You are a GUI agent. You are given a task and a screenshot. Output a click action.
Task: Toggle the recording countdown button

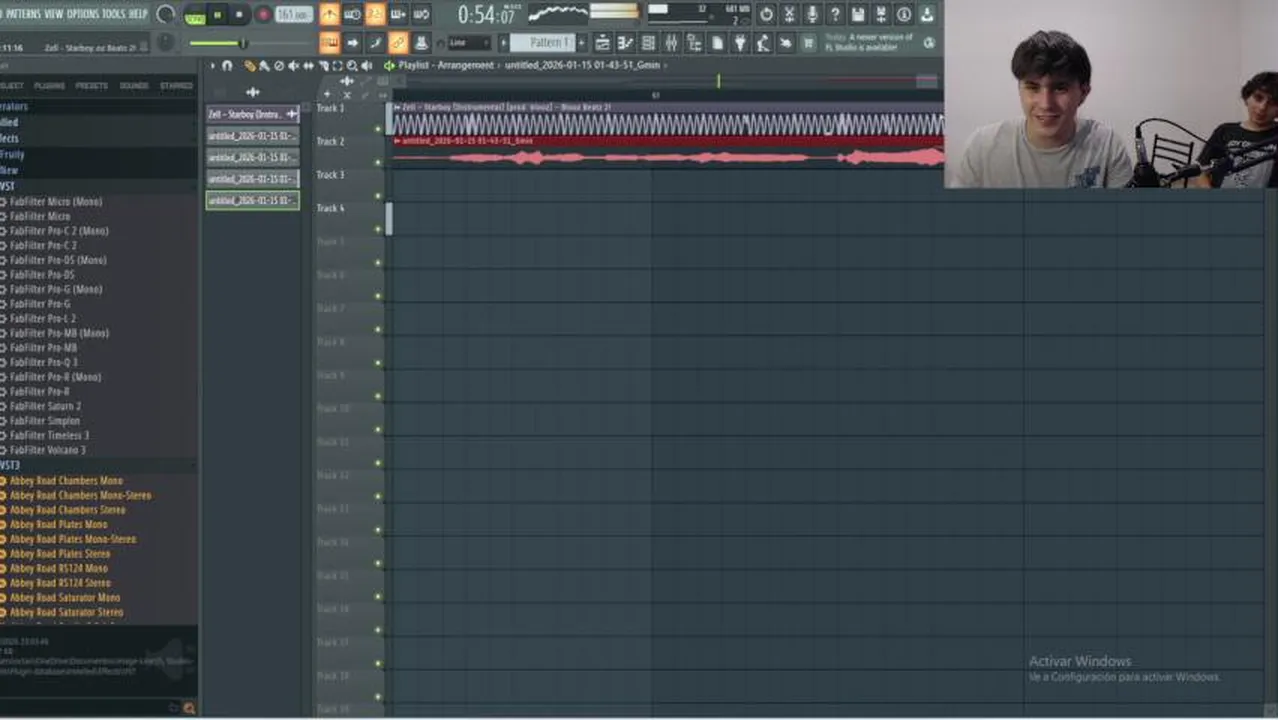point(375,14)
